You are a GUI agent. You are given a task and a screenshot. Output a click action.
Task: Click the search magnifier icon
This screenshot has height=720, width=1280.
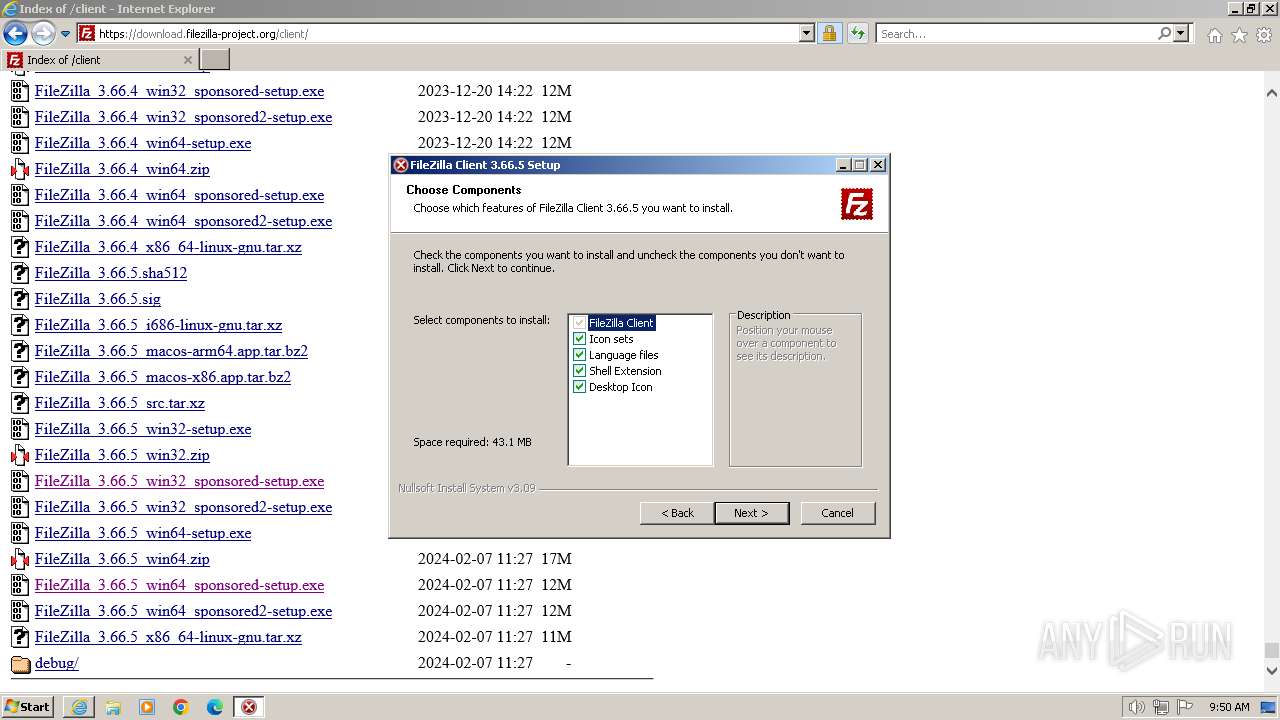tap(1164, 33)
